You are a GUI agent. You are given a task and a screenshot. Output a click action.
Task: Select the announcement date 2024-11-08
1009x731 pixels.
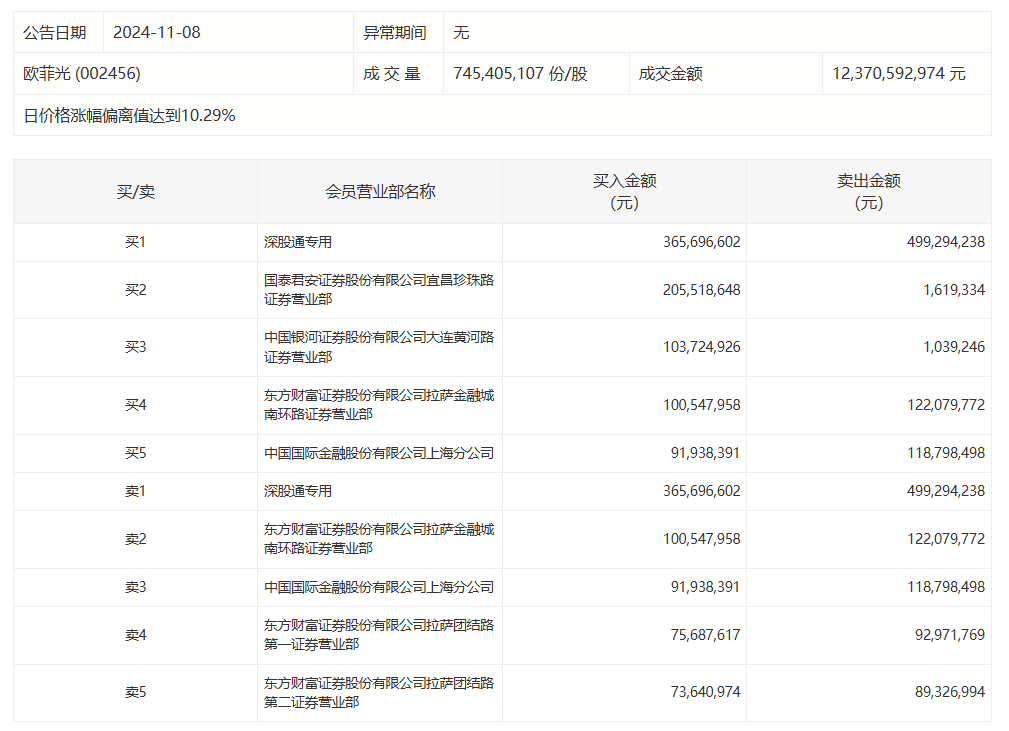pyautogui.click(x=157, y=33)
